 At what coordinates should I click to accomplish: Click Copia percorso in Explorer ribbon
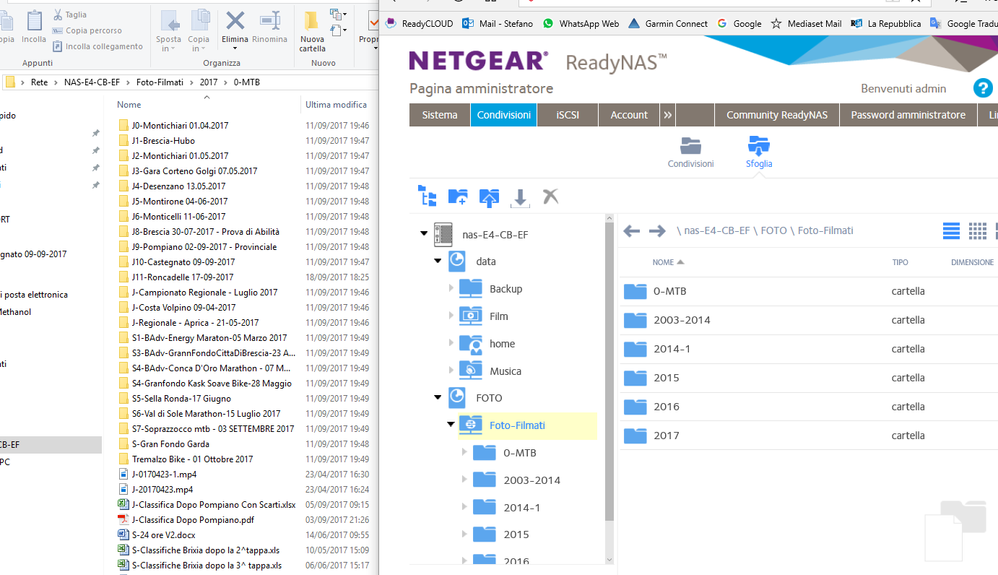coord(87,31)
